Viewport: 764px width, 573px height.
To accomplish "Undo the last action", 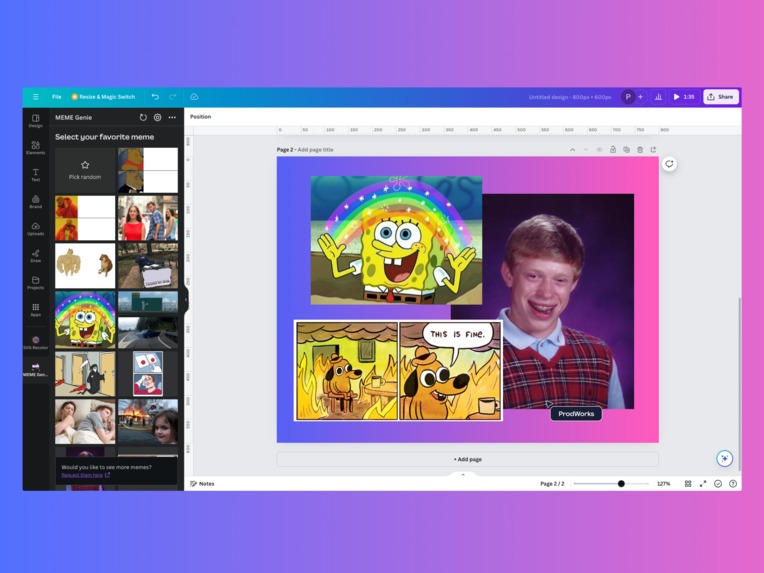I will point(155,97).
